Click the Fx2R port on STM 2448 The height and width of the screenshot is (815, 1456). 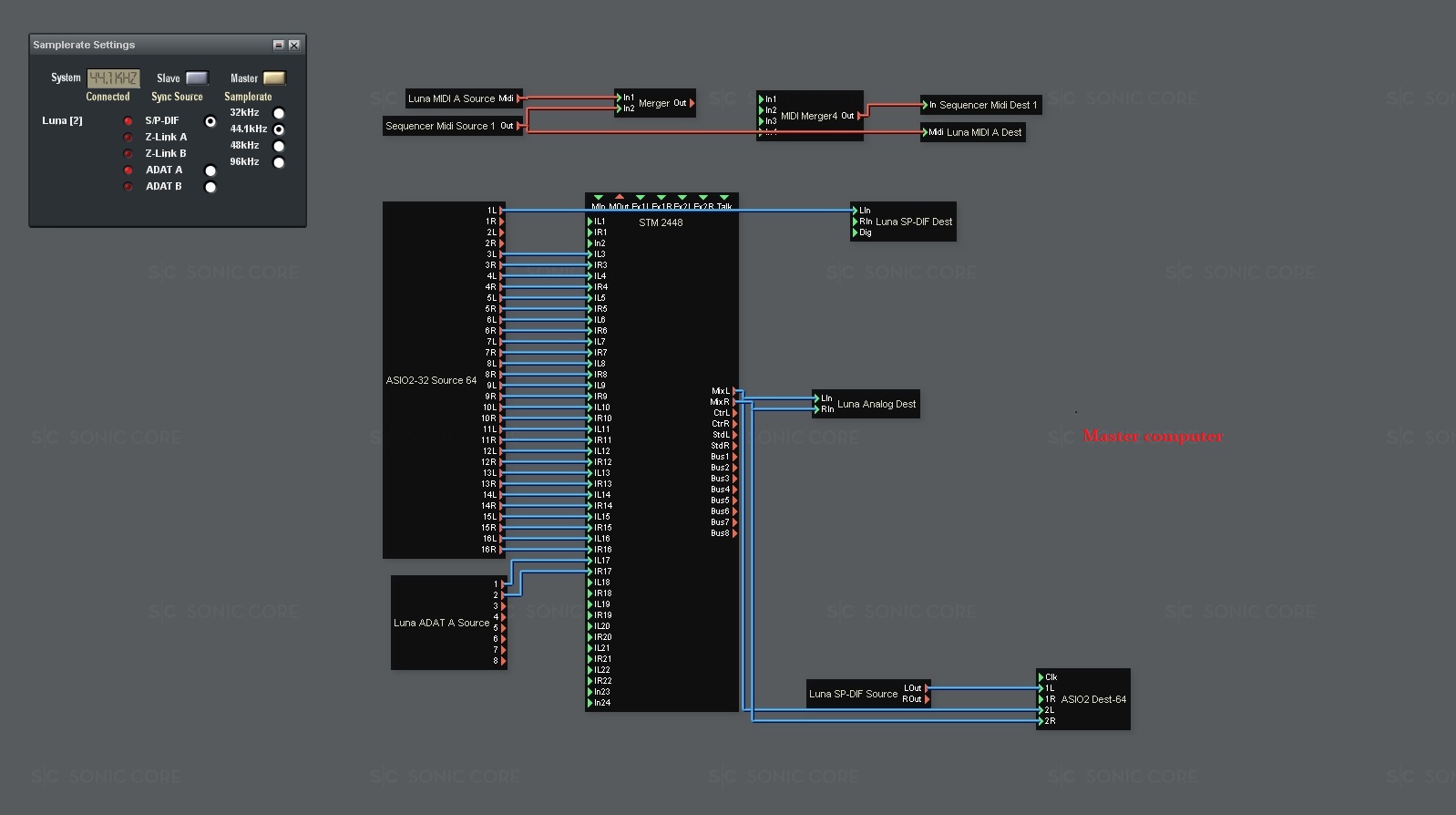pos(703,197)
